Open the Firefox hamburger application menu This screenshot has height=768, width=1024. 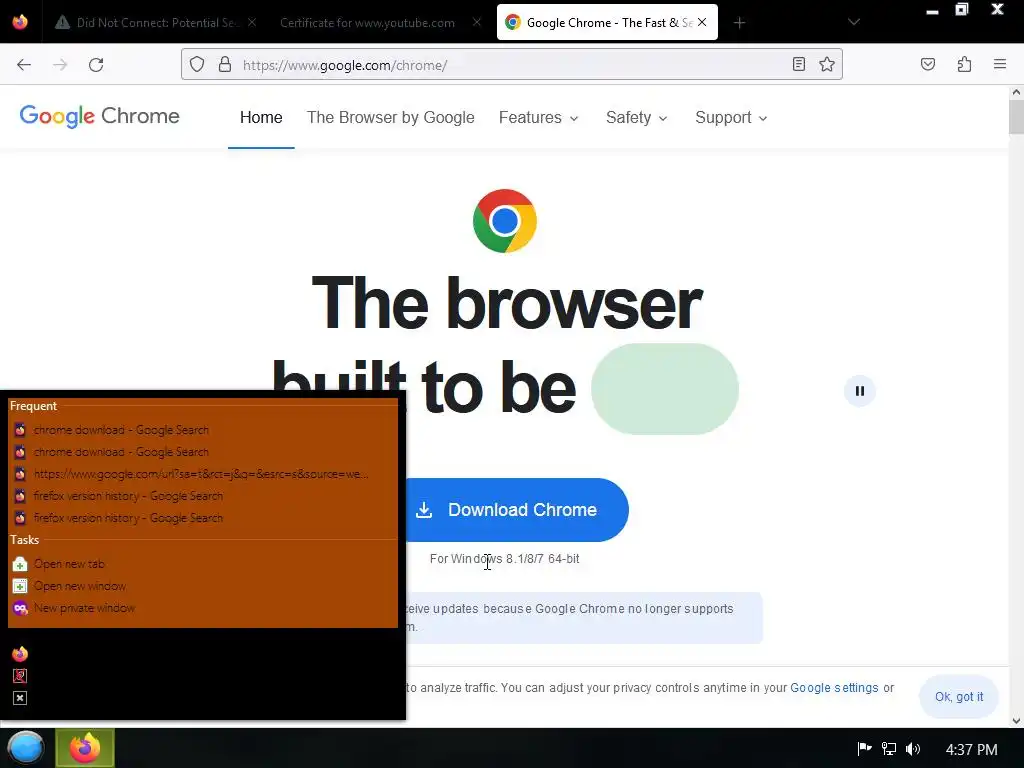coord(1000,64)
